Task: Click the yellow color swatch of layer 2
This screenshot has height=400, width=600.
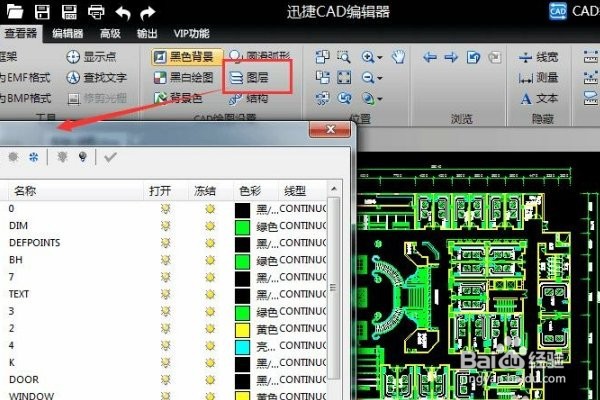Action: (242, 330)
